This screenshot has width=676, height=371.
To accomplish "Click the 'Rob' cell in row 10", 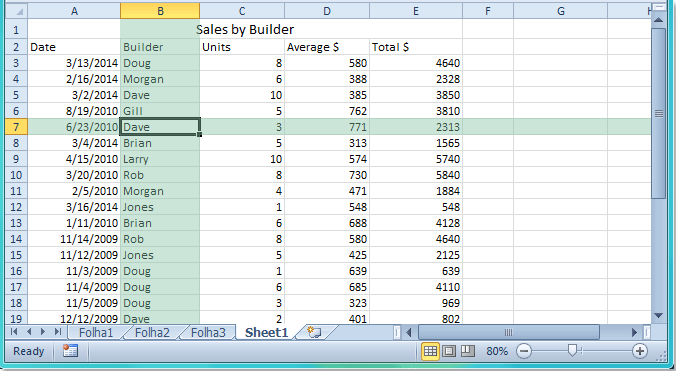I will [160, 175].
